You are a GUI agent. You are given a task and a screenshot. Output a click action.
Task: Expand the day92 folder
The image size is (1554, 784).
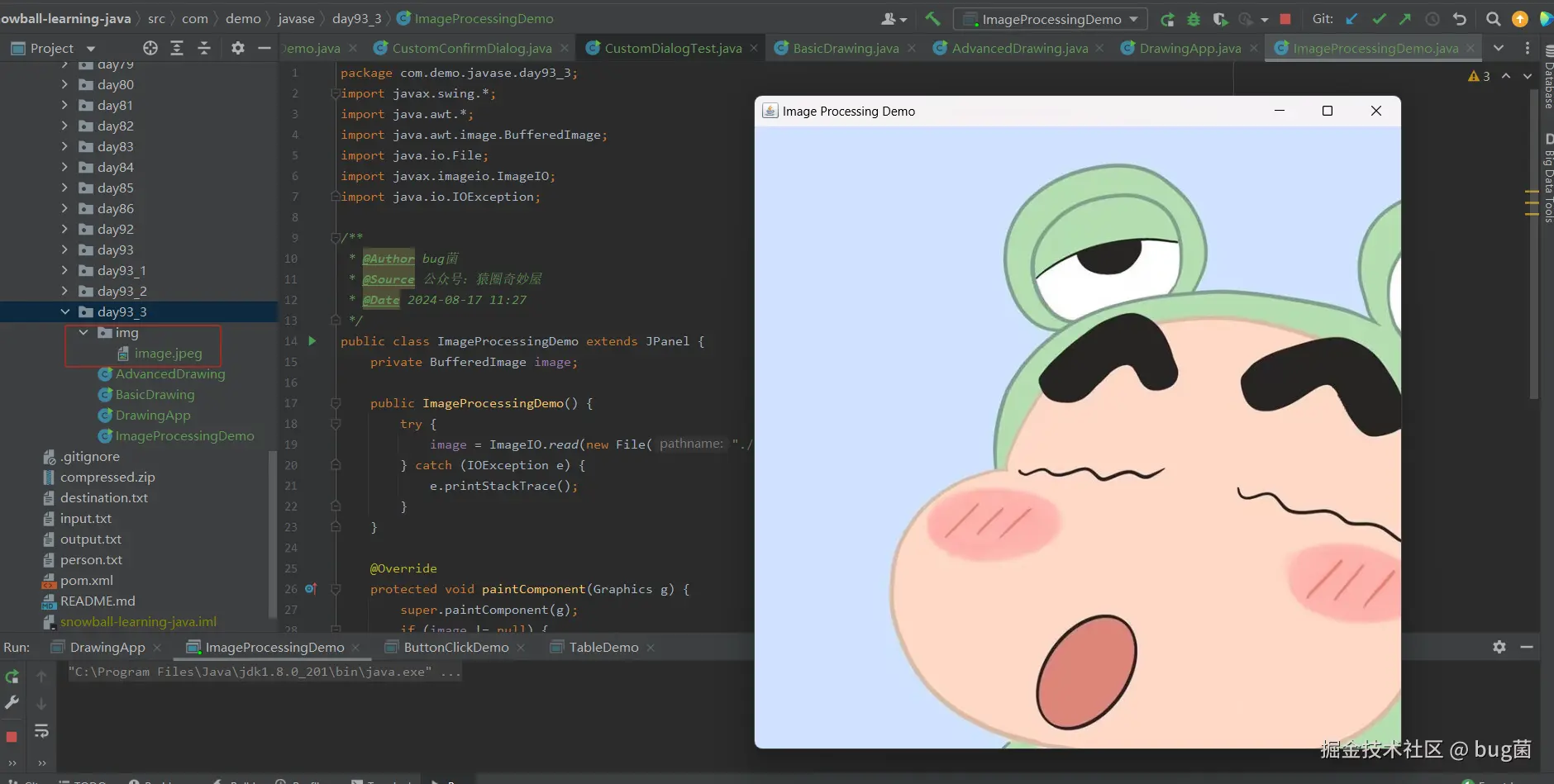pyautogui.click(x=65, y=229)
